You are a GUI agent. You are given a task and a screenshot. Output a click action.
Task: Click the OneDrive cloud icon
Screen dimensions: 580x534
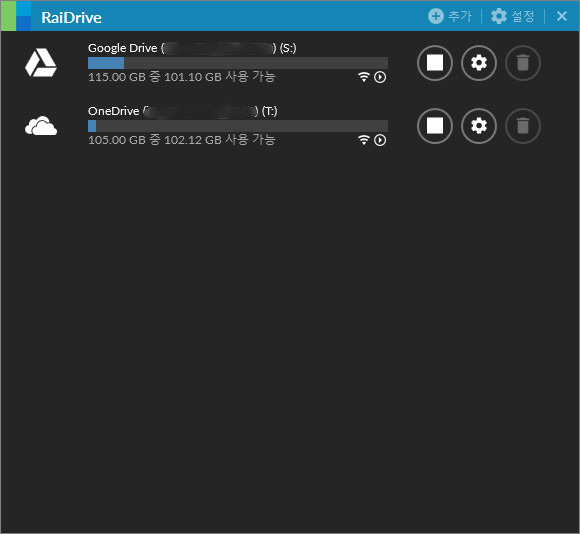point(41,126)
